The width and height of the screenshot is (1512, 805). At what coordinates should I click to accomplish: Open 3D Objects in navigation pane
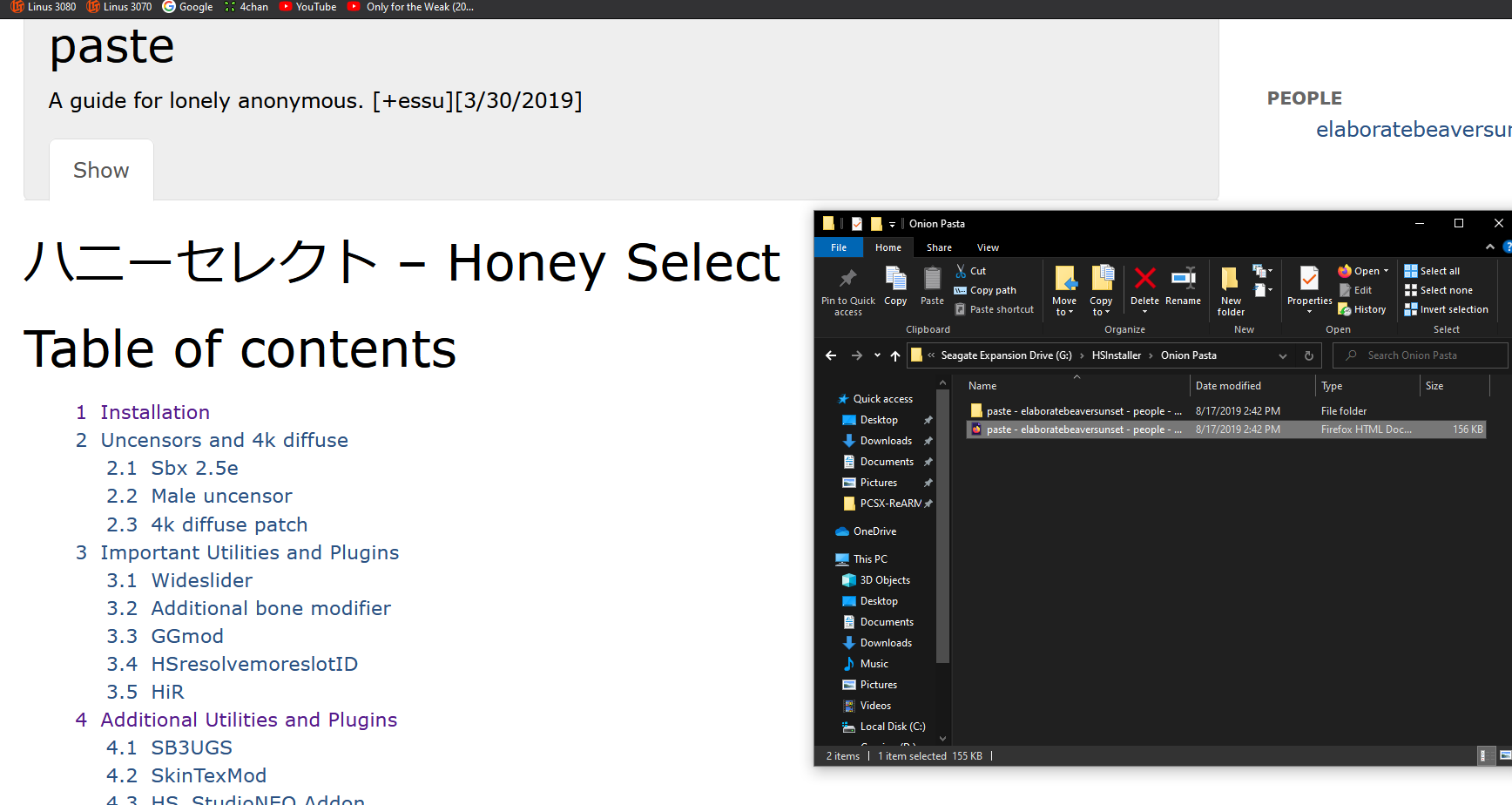876,580
